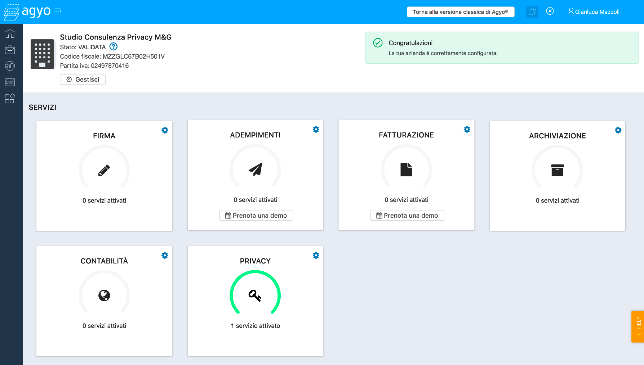The image size is (644, 365).
Task: Return to the classic Agyo version
Action: point(460,12)
